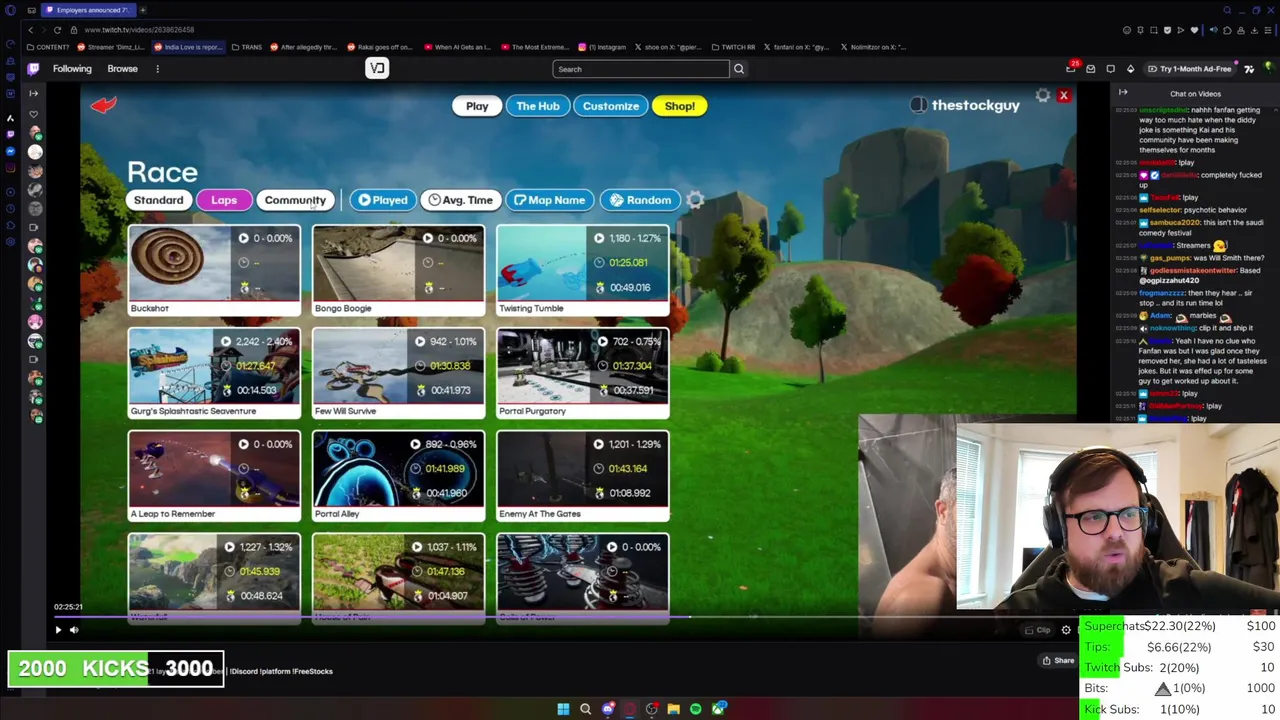Choose the Portal Alley map
The height and width of the screenshot is (720, 1280).
[x=398, y=476]
